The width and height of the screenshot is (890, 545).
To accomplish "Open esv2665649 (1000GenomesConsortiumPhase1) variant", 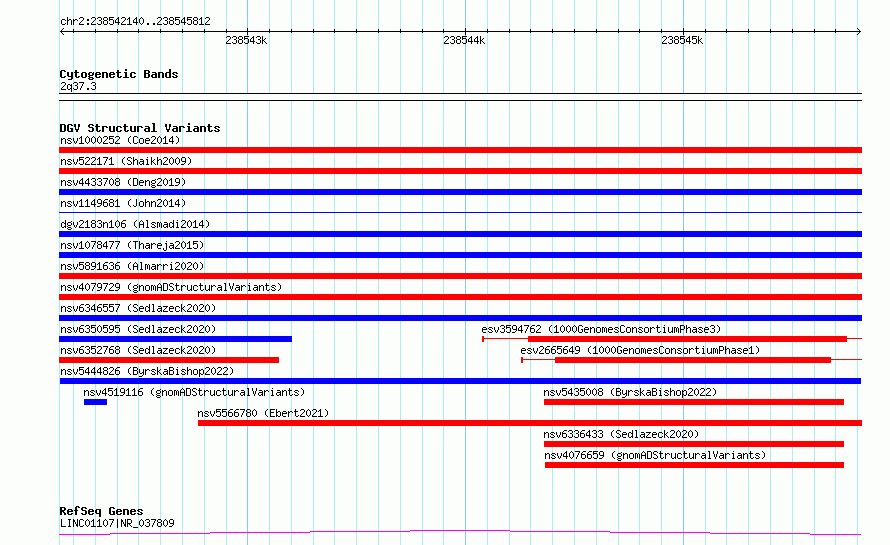I will point(640,350).
